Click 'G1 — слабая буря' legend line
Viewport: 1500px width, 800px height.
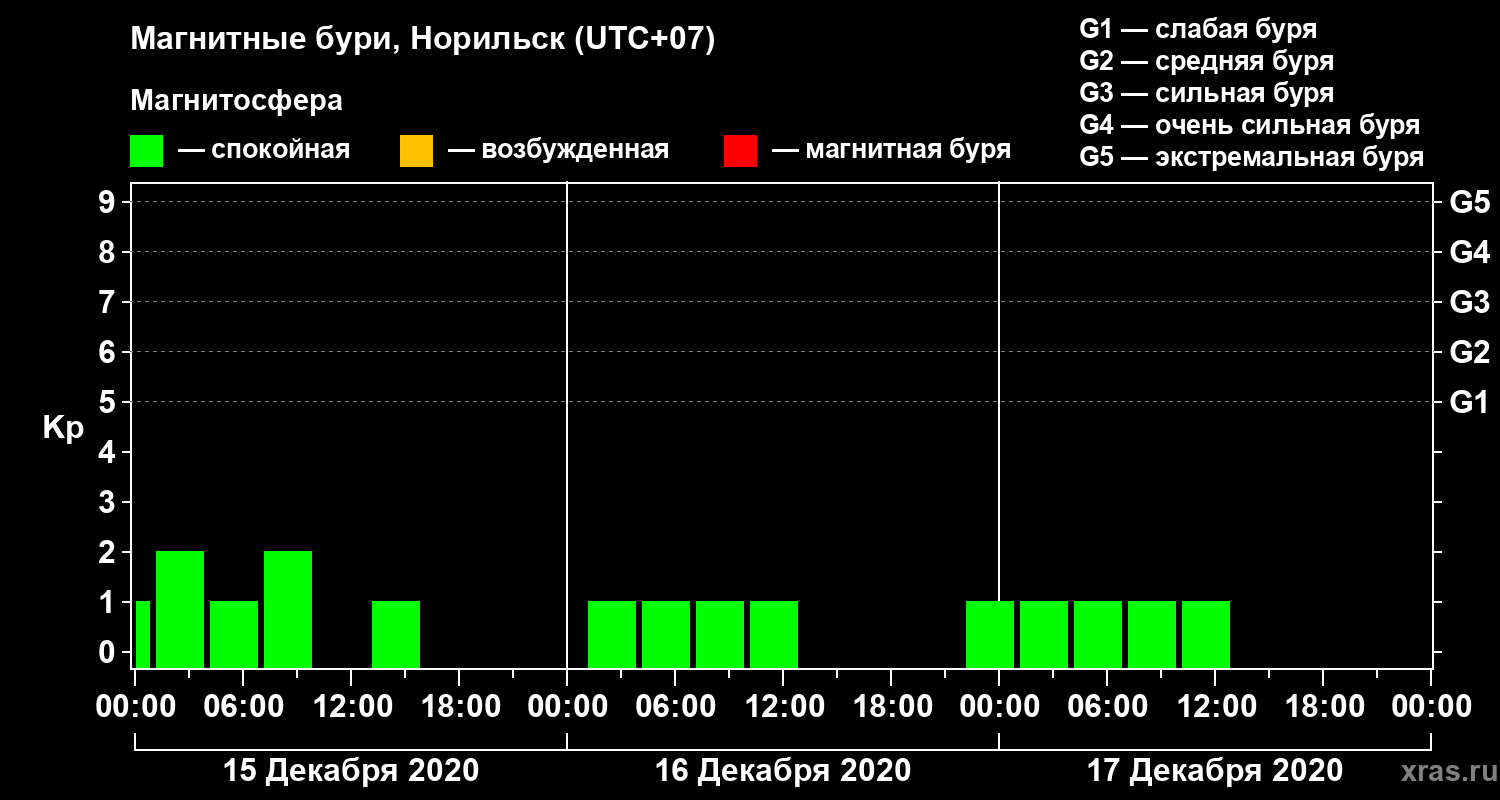(1198, 29)
